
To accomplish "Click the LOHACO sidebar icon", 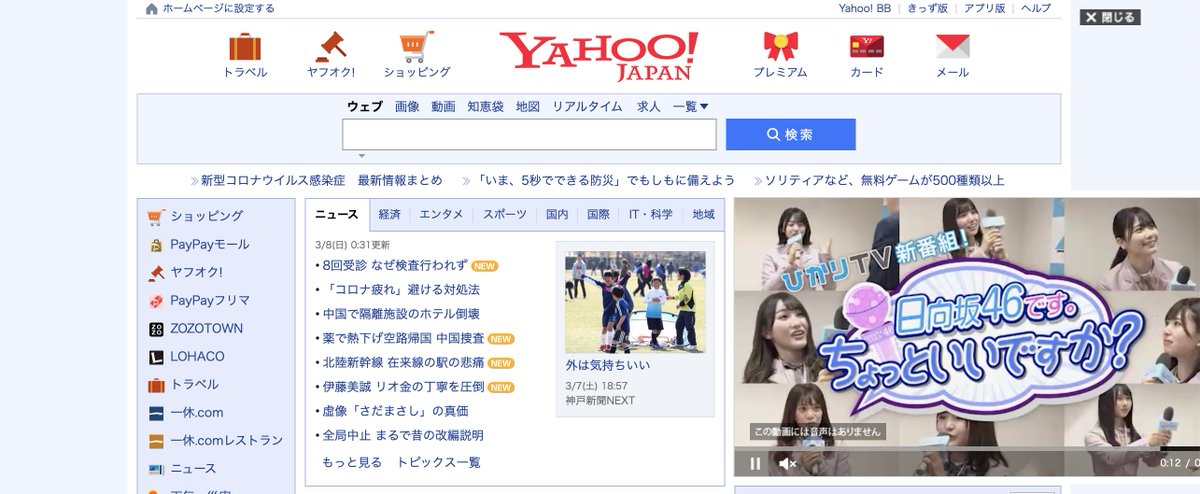I will (156, 356).
